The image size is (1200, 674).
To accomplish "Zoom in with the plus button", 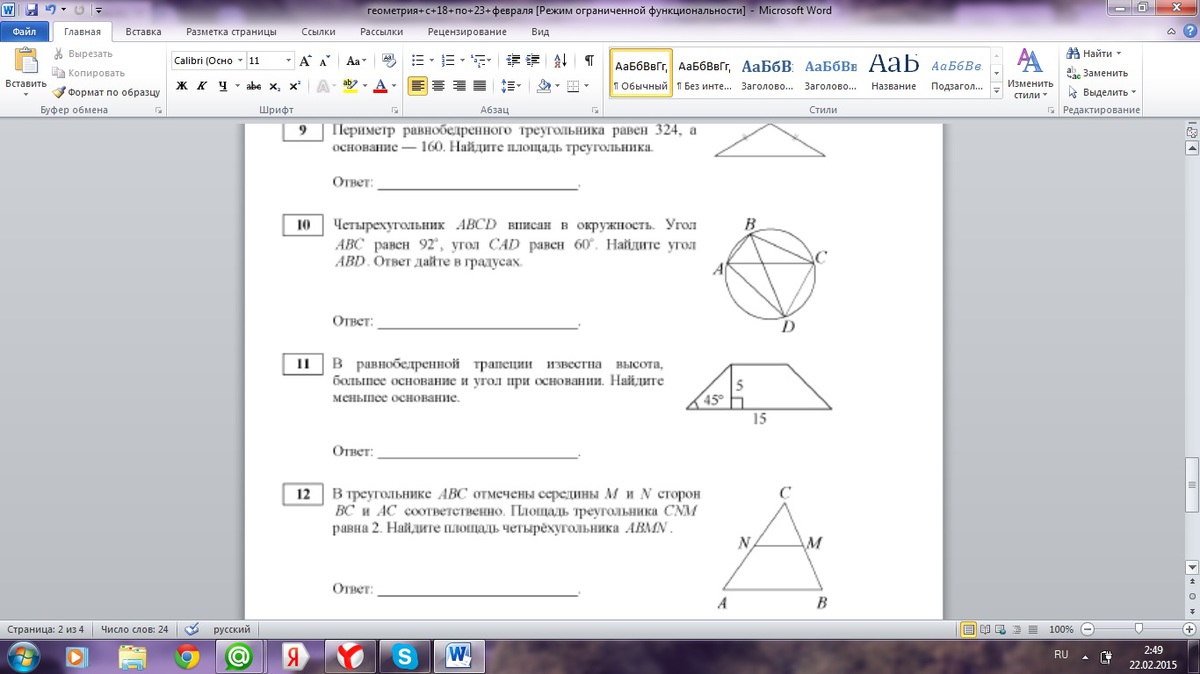I will (1187, 629).
